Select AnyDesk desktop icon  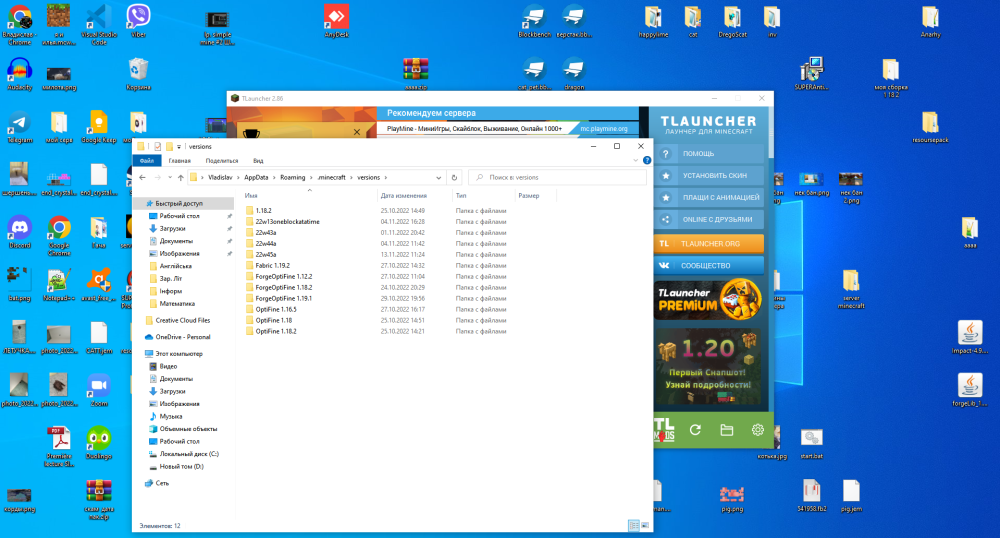(336, 21)
